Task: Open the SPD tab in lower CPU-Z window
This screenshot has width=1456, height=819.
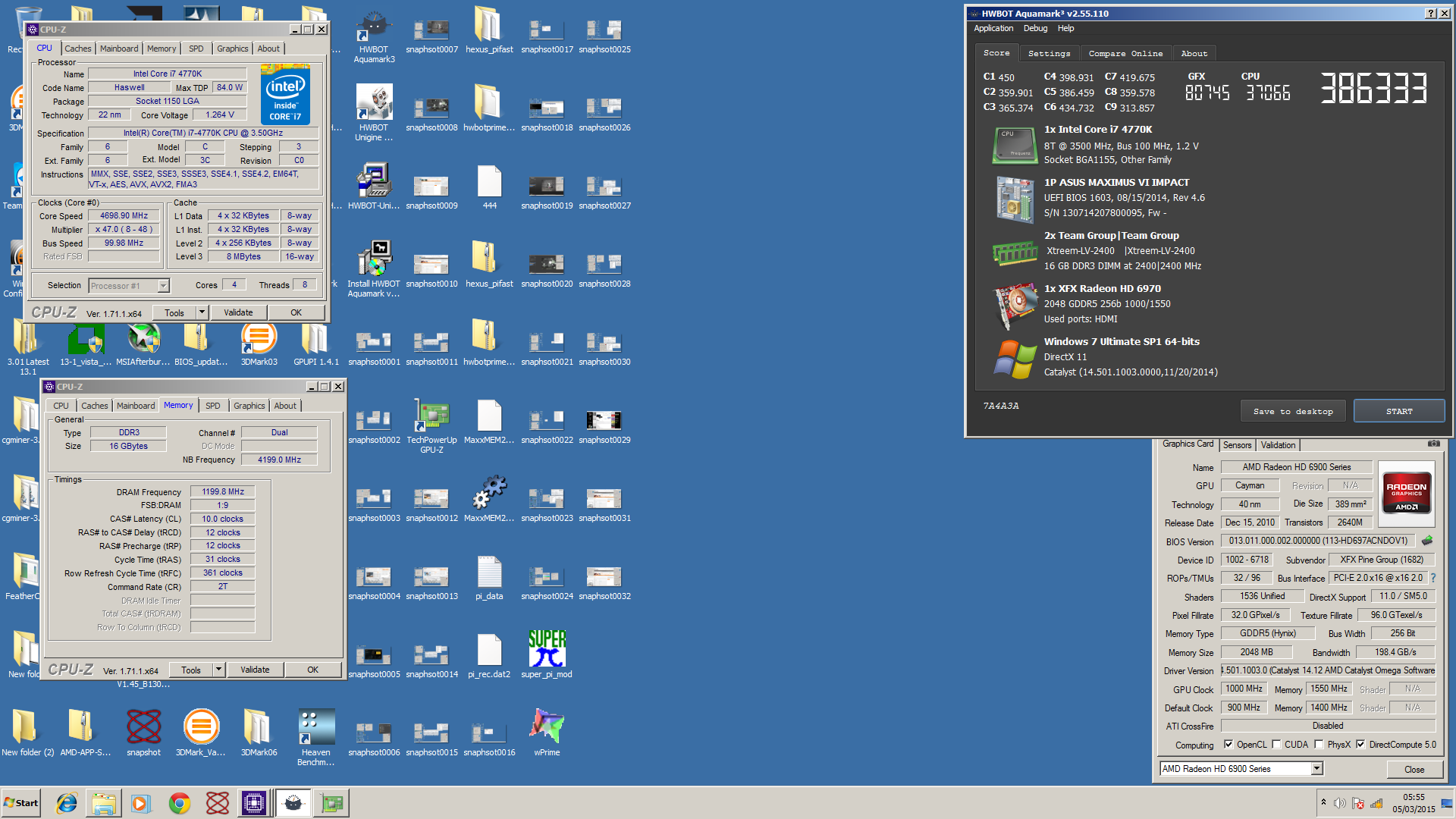Action: [213, 406]
